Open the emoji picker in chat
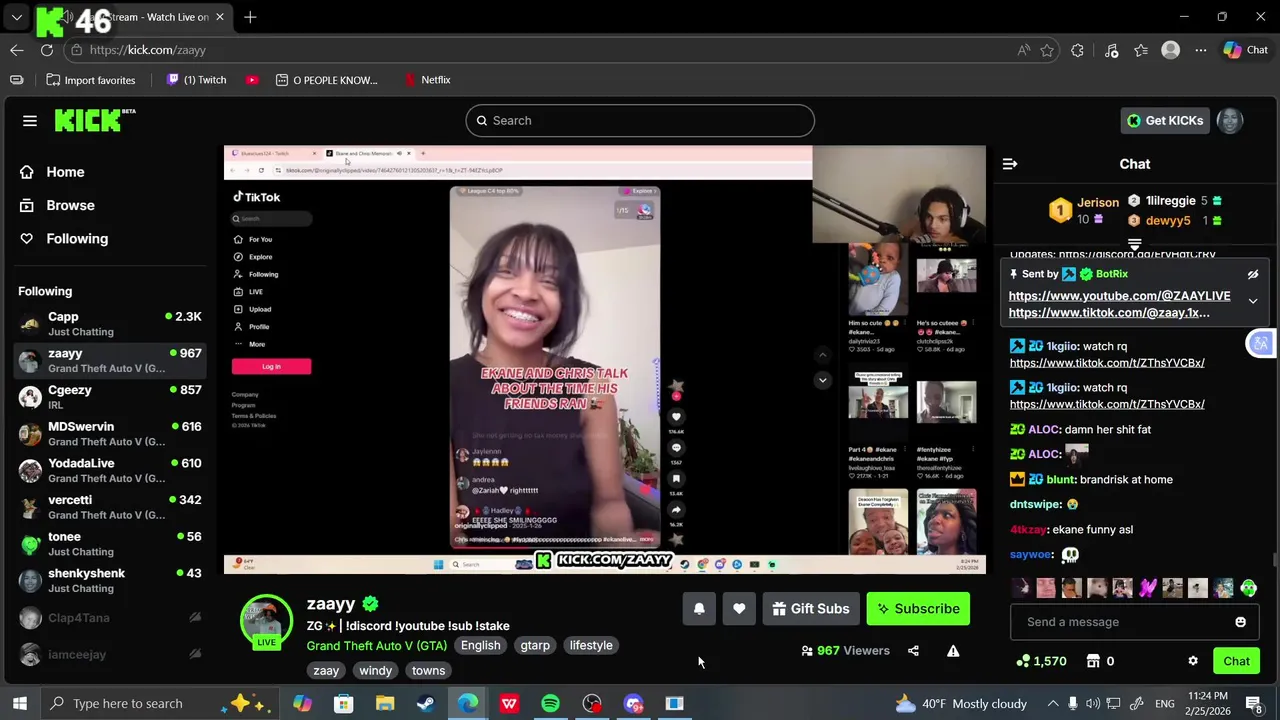Image resolution: width=1280 pixels, height=720 pixels. [1240, 622]
